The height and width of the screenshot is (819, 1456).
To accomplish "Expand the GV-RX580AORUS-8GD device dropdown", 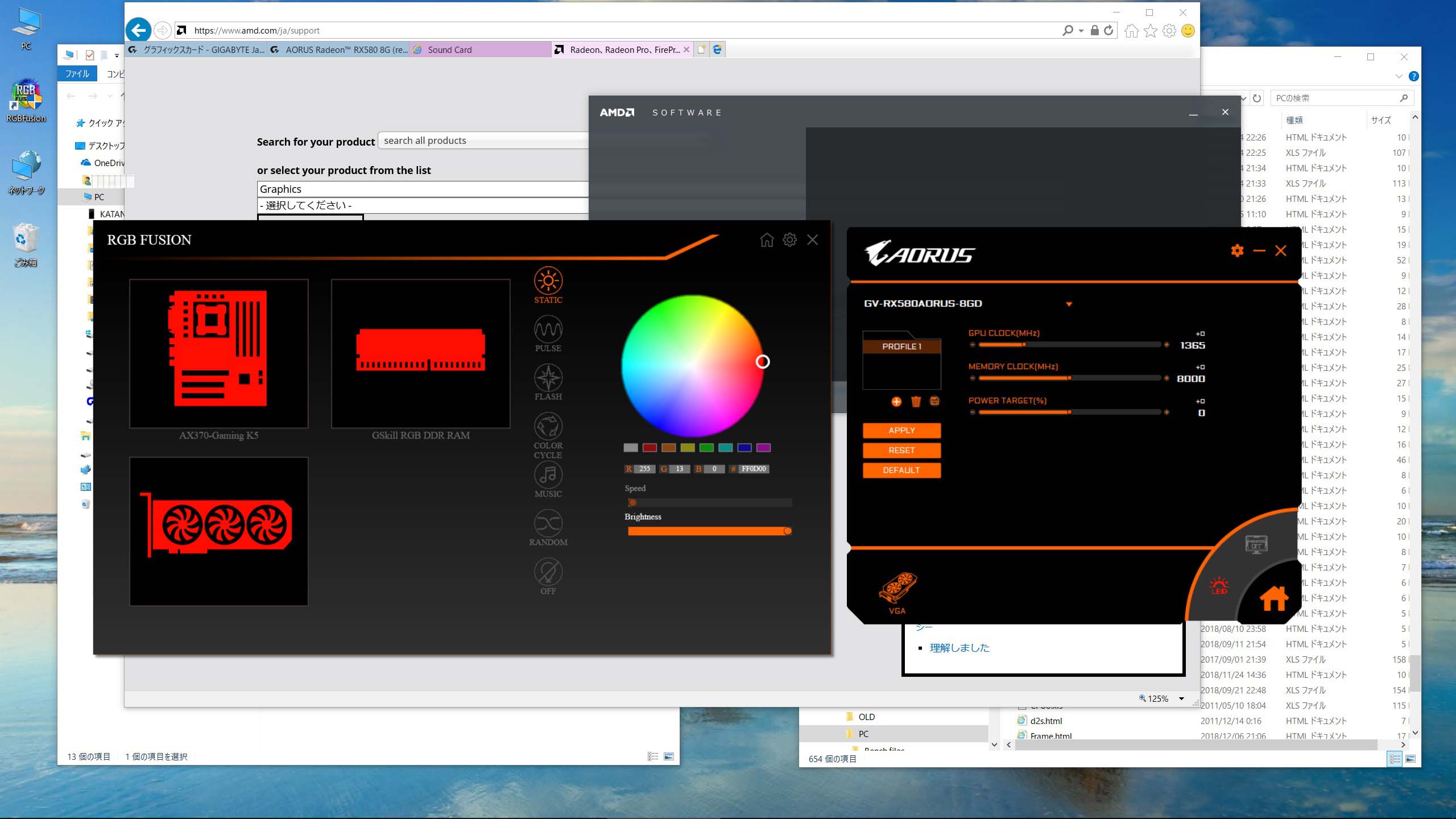I will 1069,304.
